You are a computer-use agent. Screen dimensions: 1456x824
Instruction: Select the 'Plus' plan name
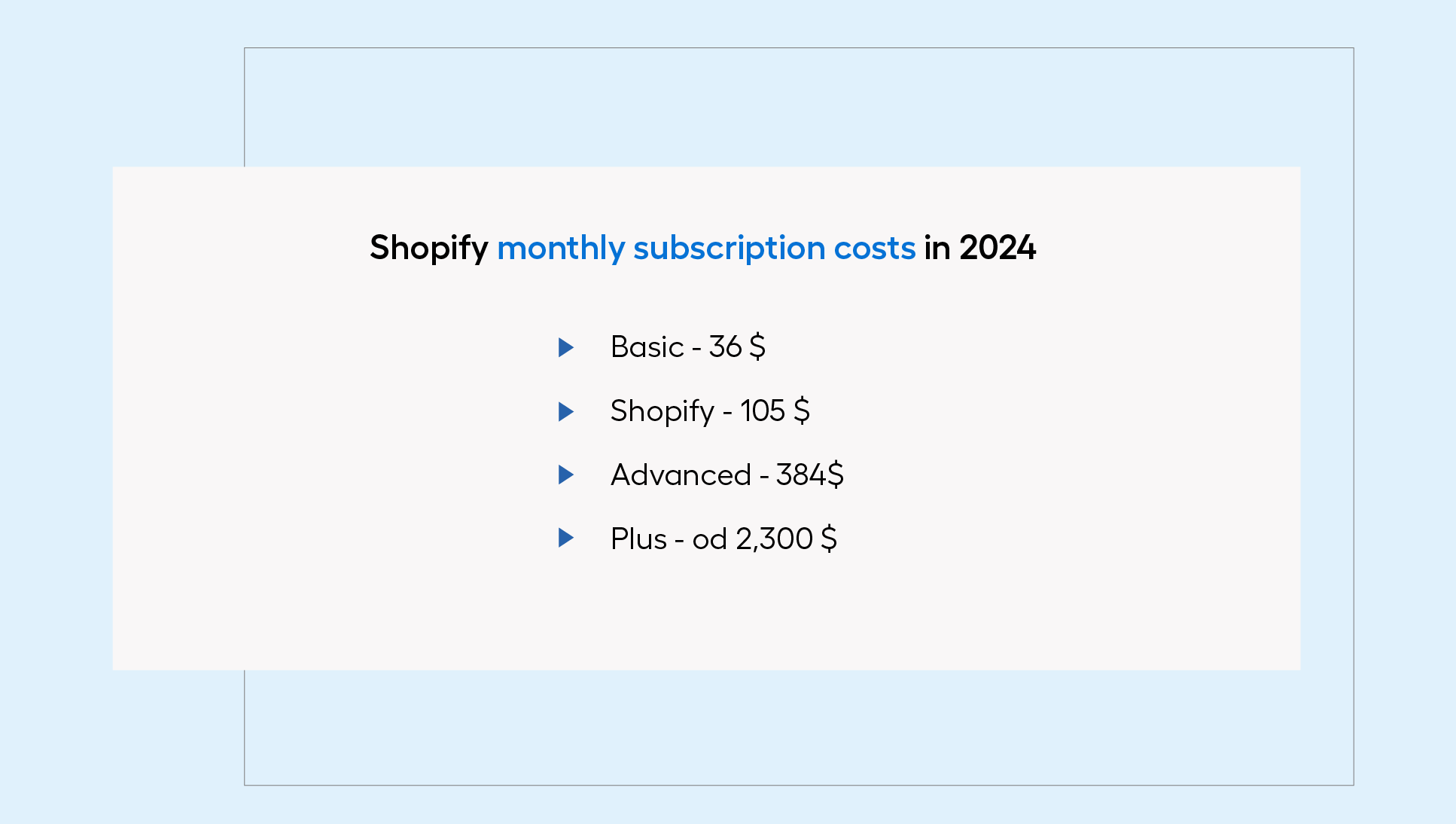[x=639, y=539]
